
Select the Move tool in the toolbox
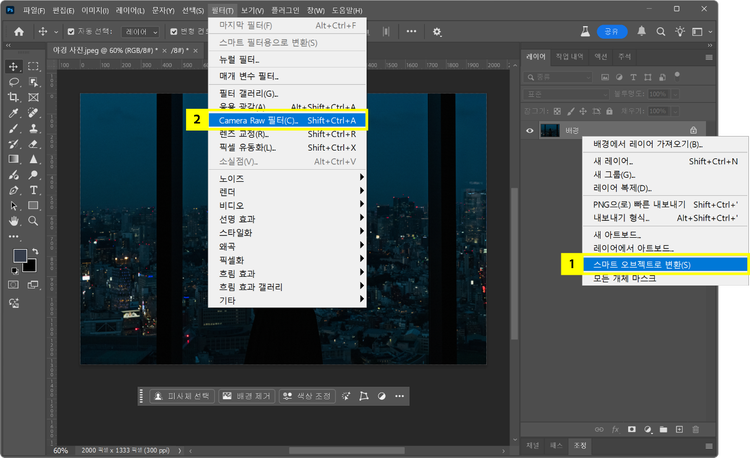click(x=13, y=66)
